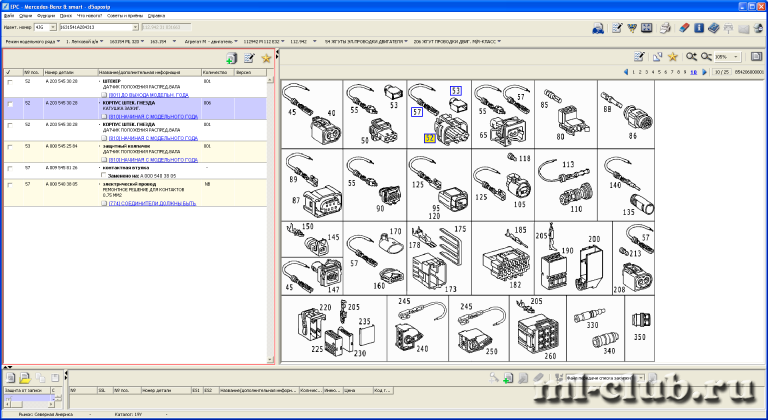
Task: Toggle the layout icon right of the zoom box
Action: (x=756, y=57)
